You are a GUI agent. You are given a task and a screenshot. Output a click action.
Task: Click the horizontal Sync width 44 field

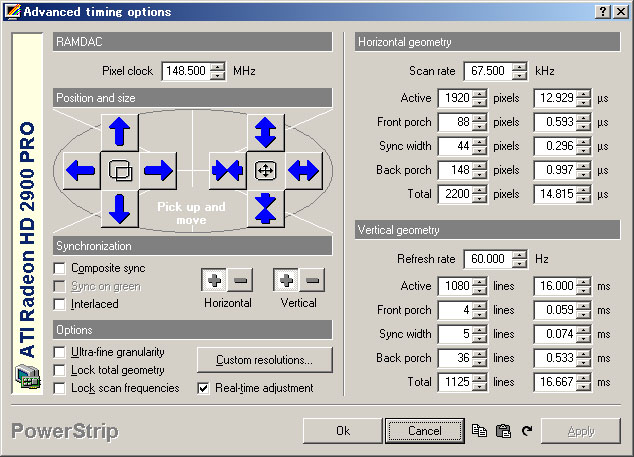click(x=455, y=146)
